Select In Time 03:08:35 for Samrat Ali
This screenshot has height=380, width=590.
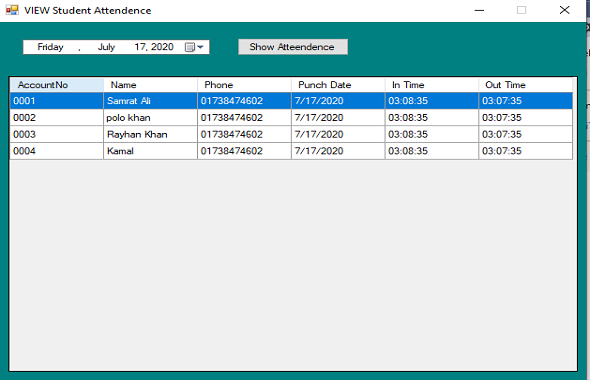(432, 101)
